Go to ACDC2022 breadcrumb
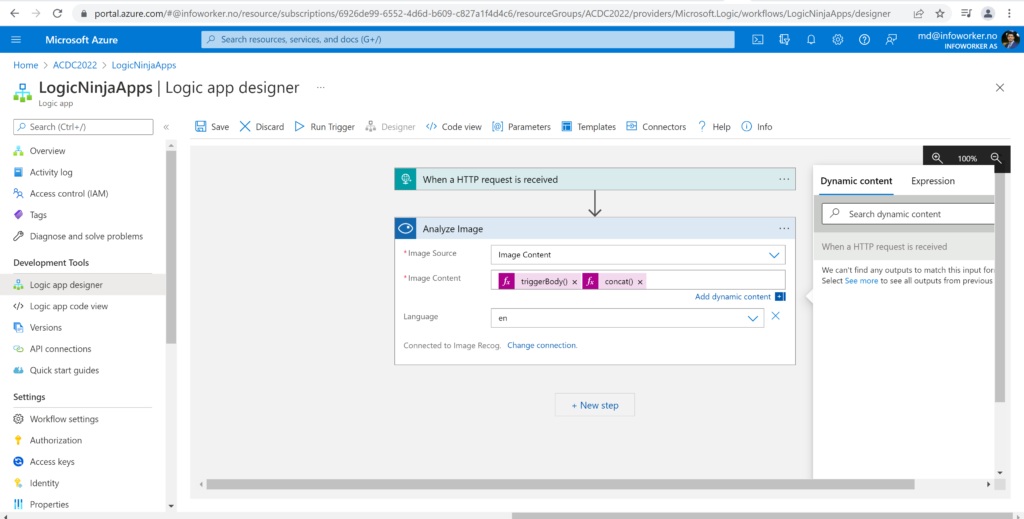The height and width of the screenshot is (519, 1024). pyautogui.click(x=75, y=65)
